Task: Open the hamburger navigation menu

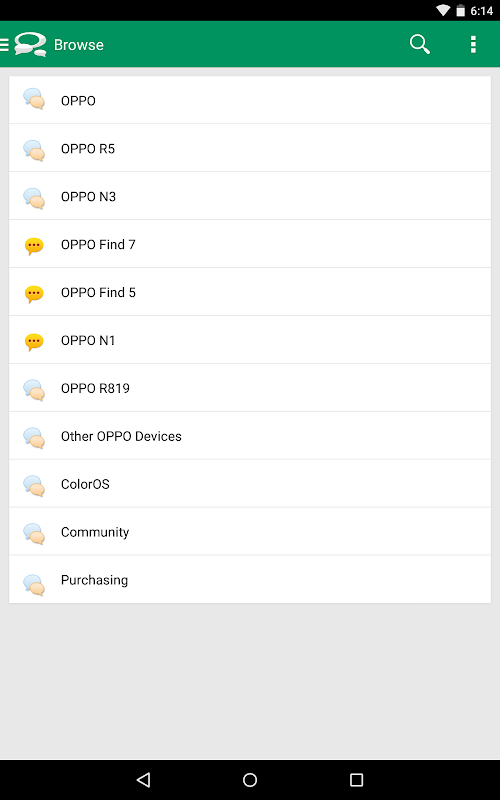Action: tap(4, 44)
